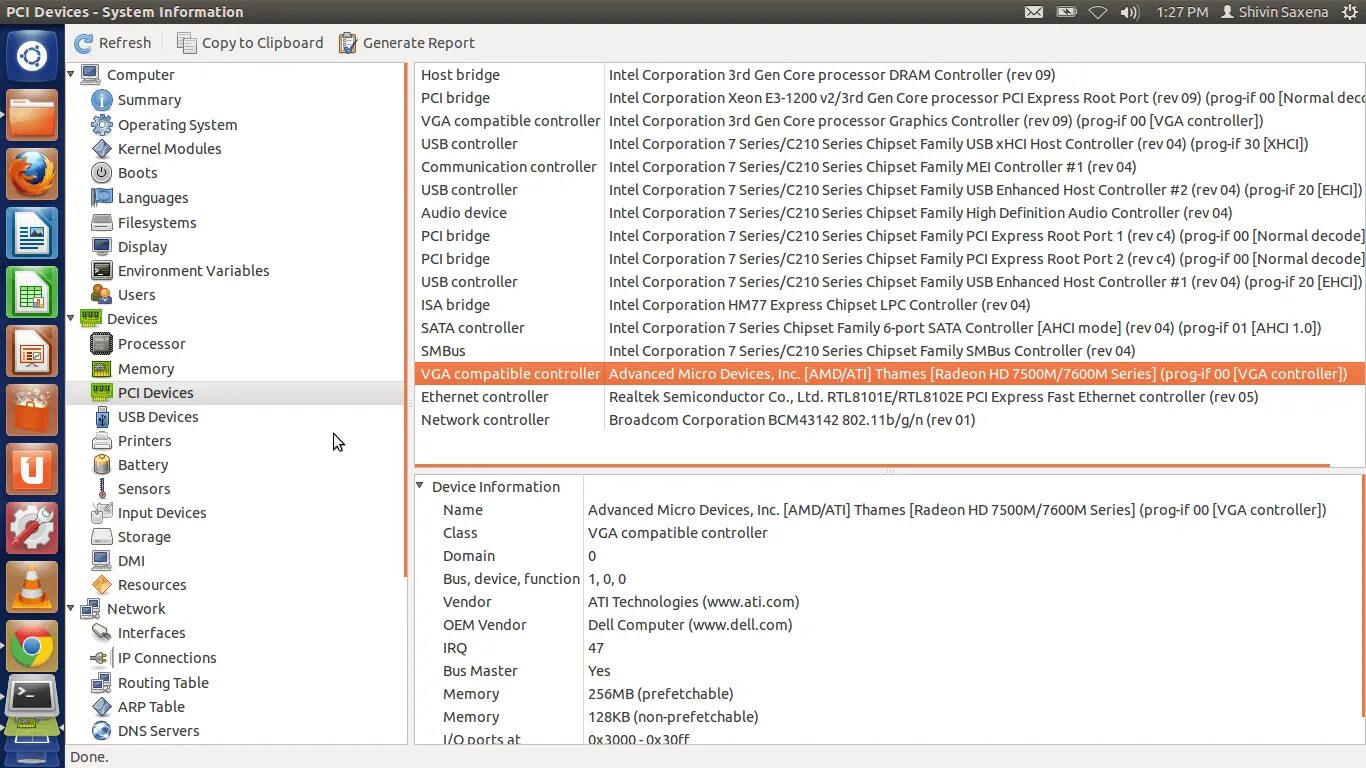Click the device details pane scrollbar

point(1362,597)
